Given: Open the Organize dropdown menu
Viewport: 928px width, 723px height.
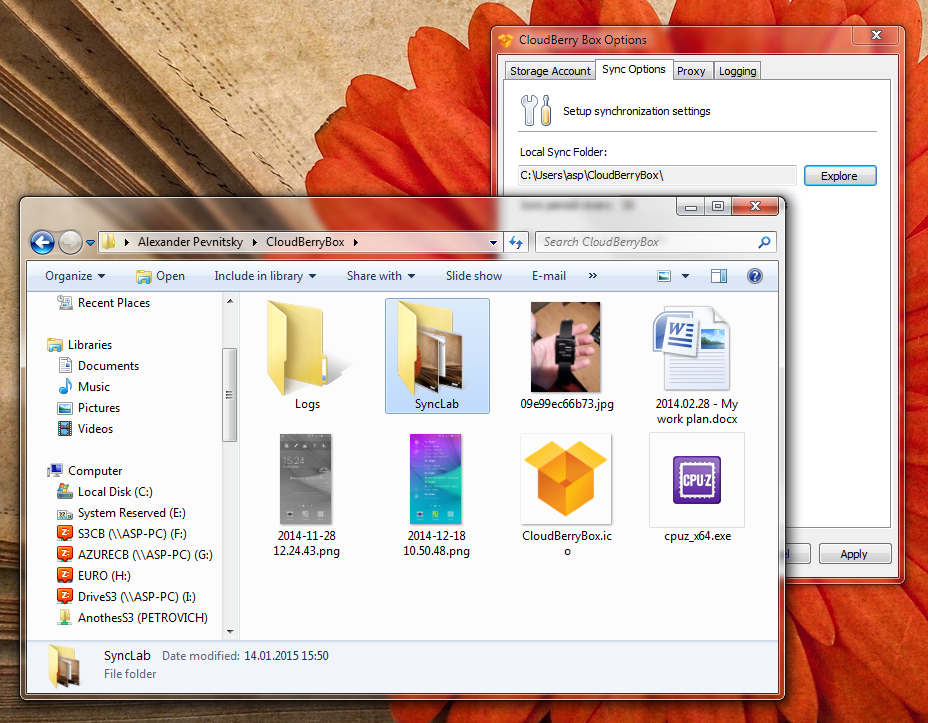Looking at the screenshot, I should pos(75,276).
